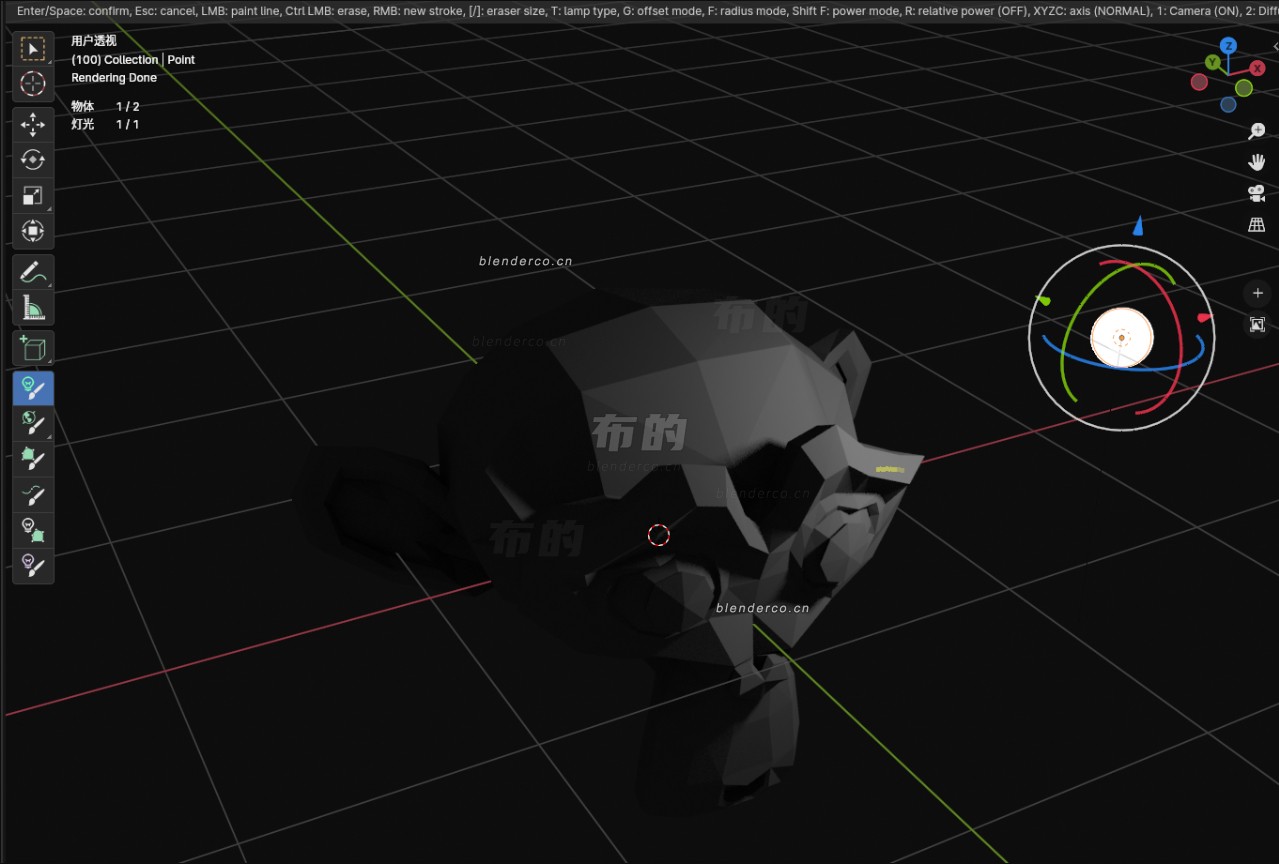Viewport: 1279px width, 864px height.
Task: Click the "Rendering Done" status text
Action: pyautogui.click(x=114, y=78)
